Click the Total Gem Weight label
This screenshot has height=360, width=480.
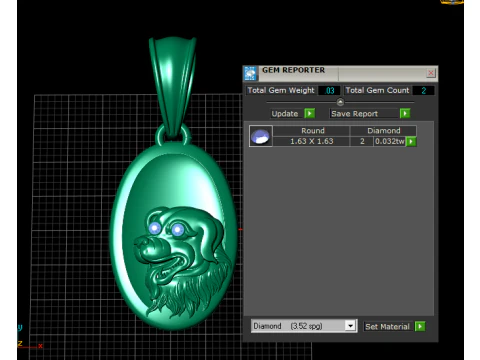click(x=281, y=90)
